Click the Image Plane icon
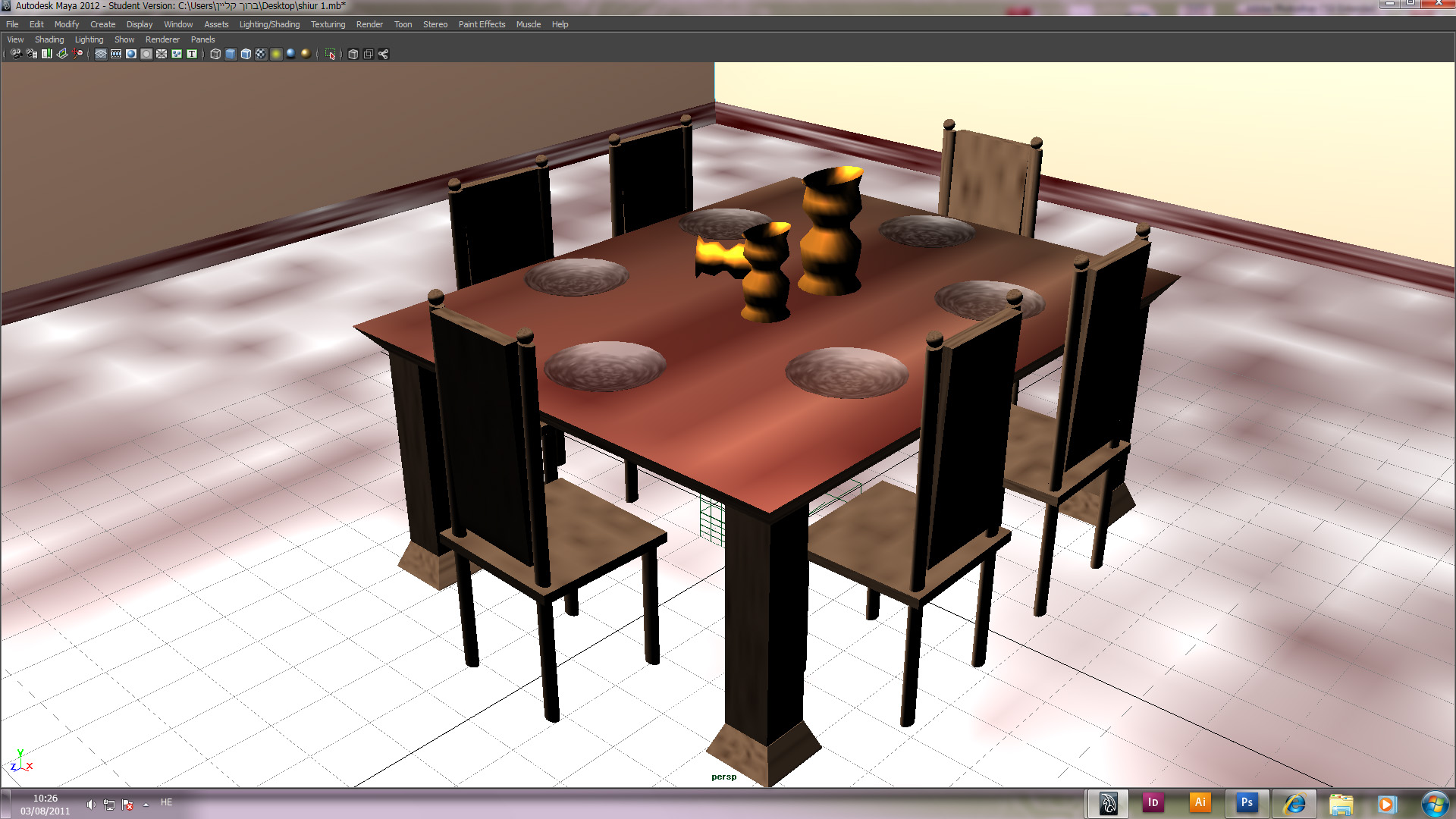This screenshot has height=819, width=1456. [x=62, y=54]
